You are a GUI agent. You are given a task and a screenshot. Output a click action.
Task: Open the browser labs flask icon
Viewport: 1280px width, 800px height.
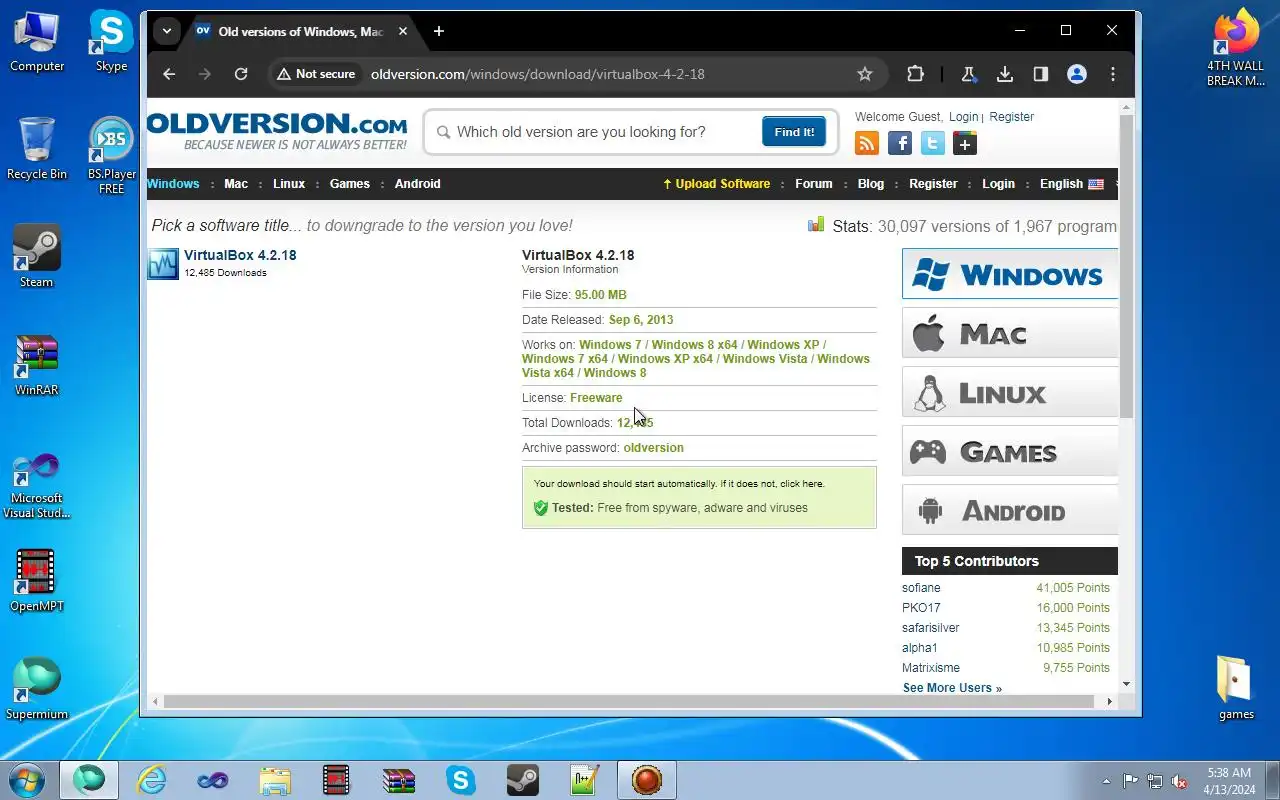(x=968, y=74)
